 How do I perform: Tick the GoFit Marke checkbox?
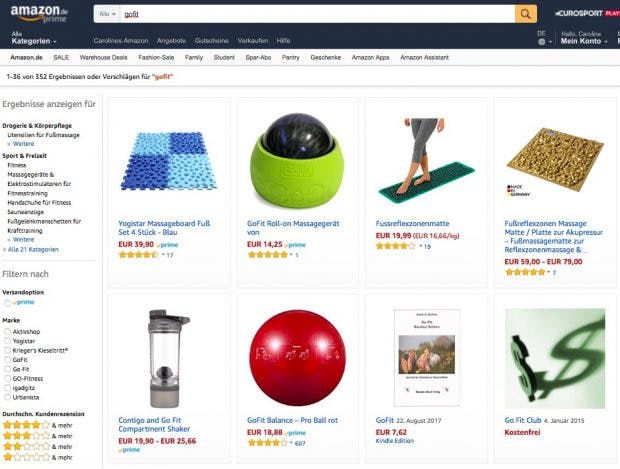7,360
